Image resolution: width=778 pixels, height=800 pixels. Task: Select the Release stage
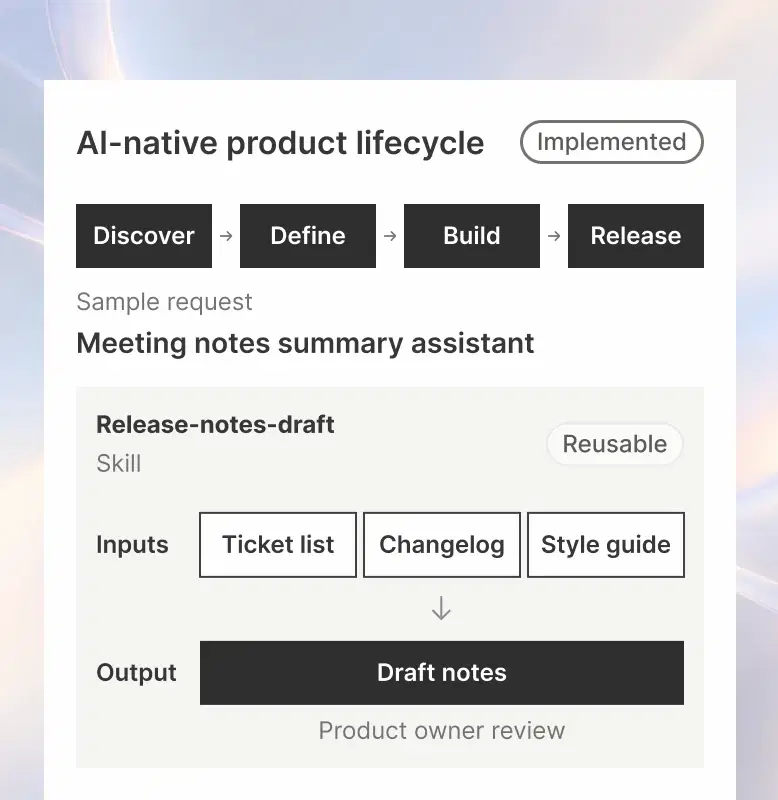[636, 236]
